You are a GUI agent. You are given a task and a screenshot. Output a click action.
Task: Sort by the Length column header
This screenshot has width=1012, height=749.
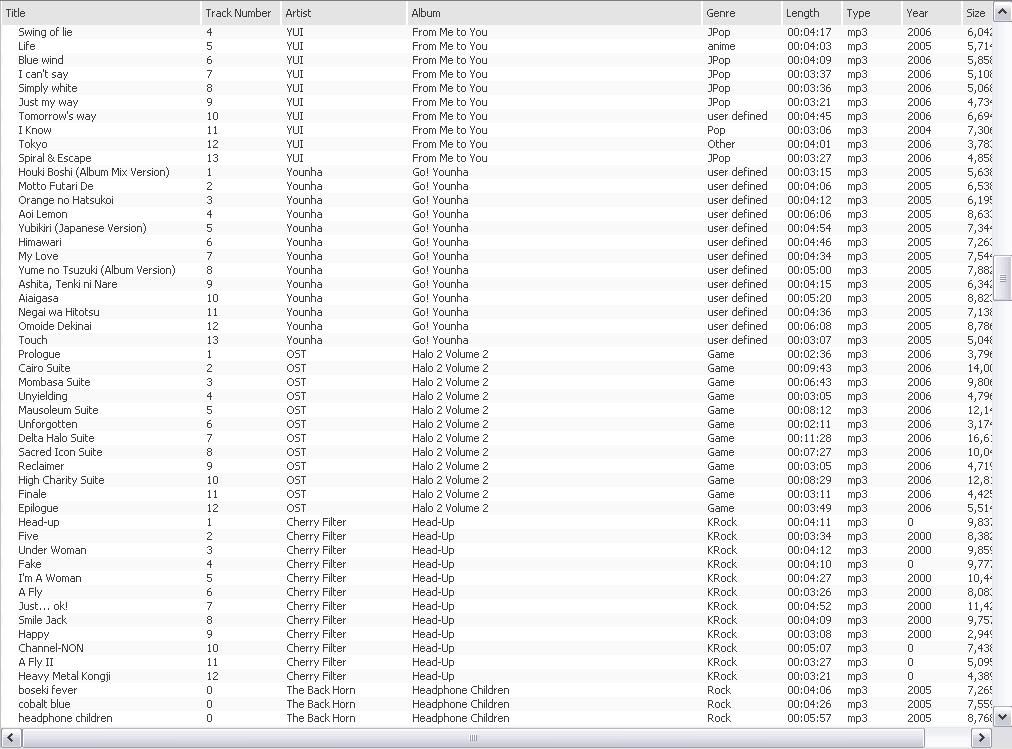point(811,13)
